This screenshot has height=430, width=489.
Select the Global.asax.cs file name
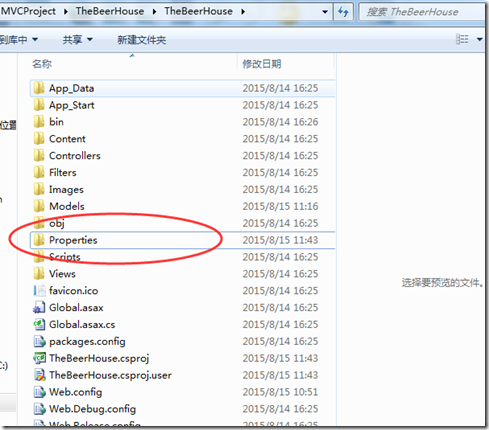click(x=82, y=324)
